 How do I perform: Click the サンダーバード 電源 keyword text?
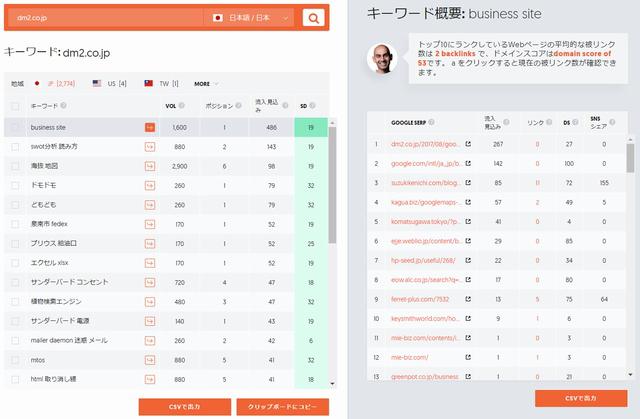coord(60,321)
